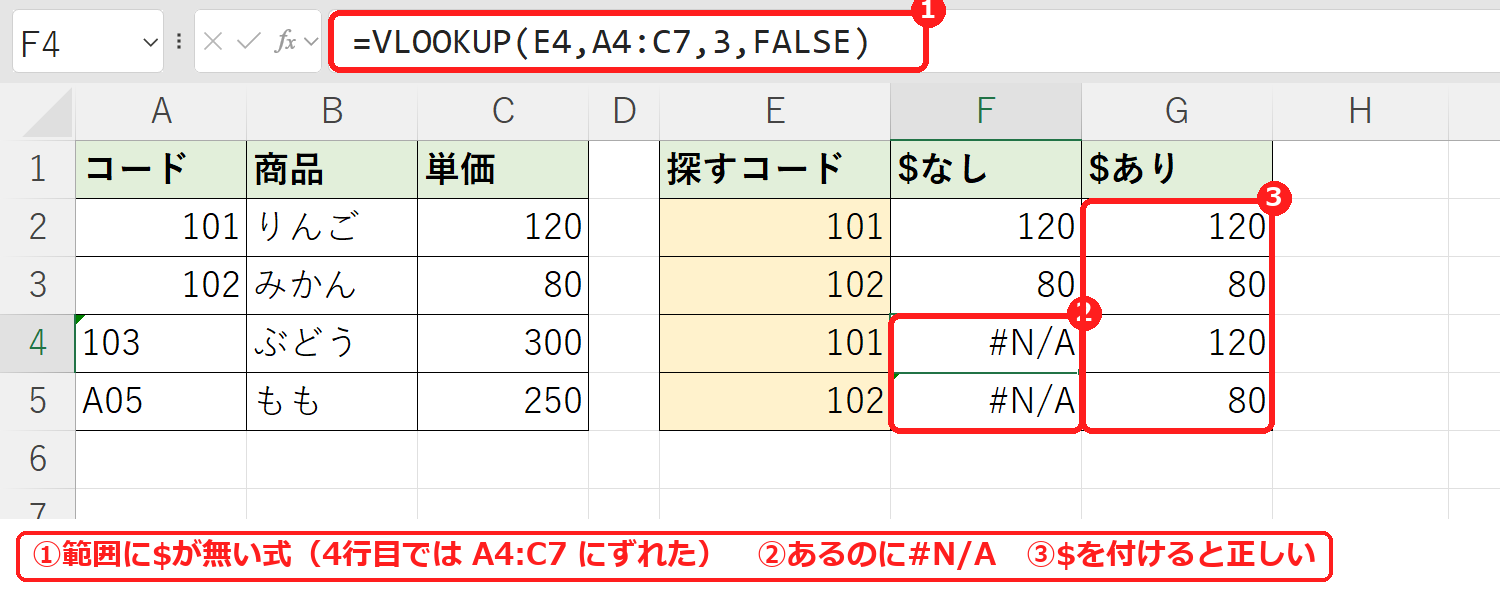Image resolution: width=1500 pixels, height=589 pixels.
Task: Select cell C2 with price 120
Action: [x=503, y=227]
